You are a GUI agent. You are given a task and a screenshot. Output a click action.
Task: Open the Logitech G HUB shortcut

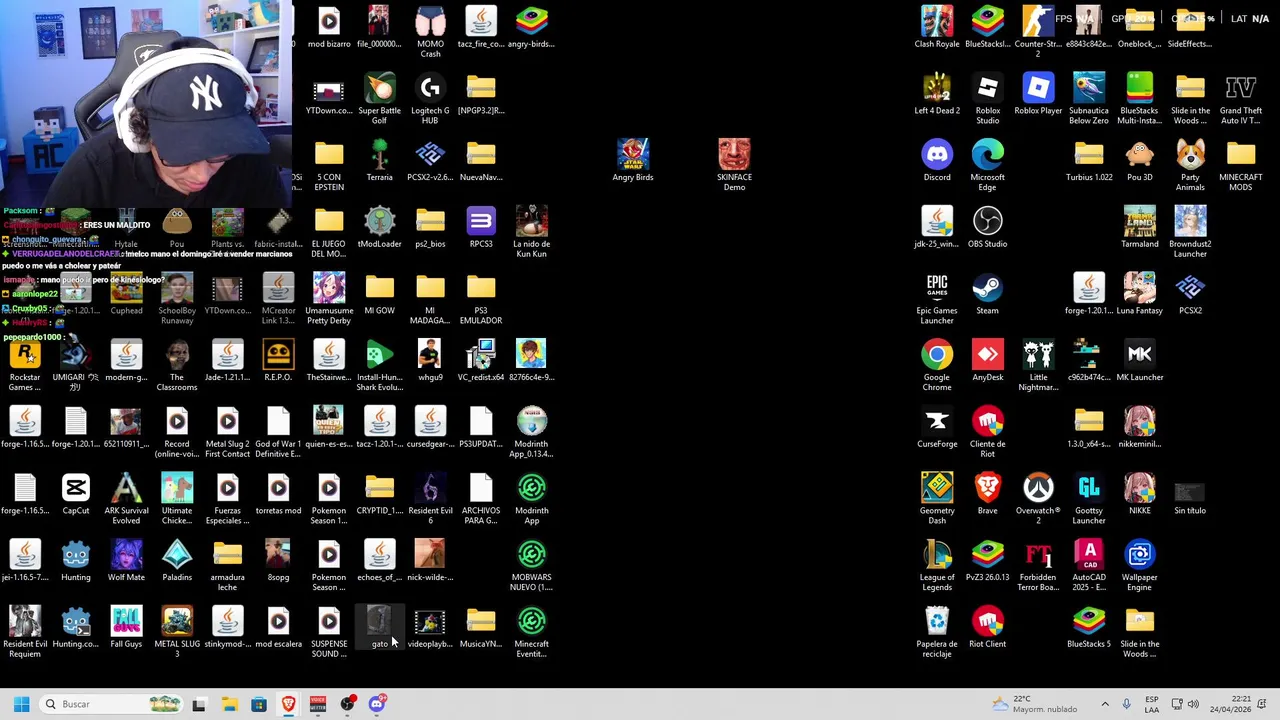pyautogui.click(x=430, y=98)
